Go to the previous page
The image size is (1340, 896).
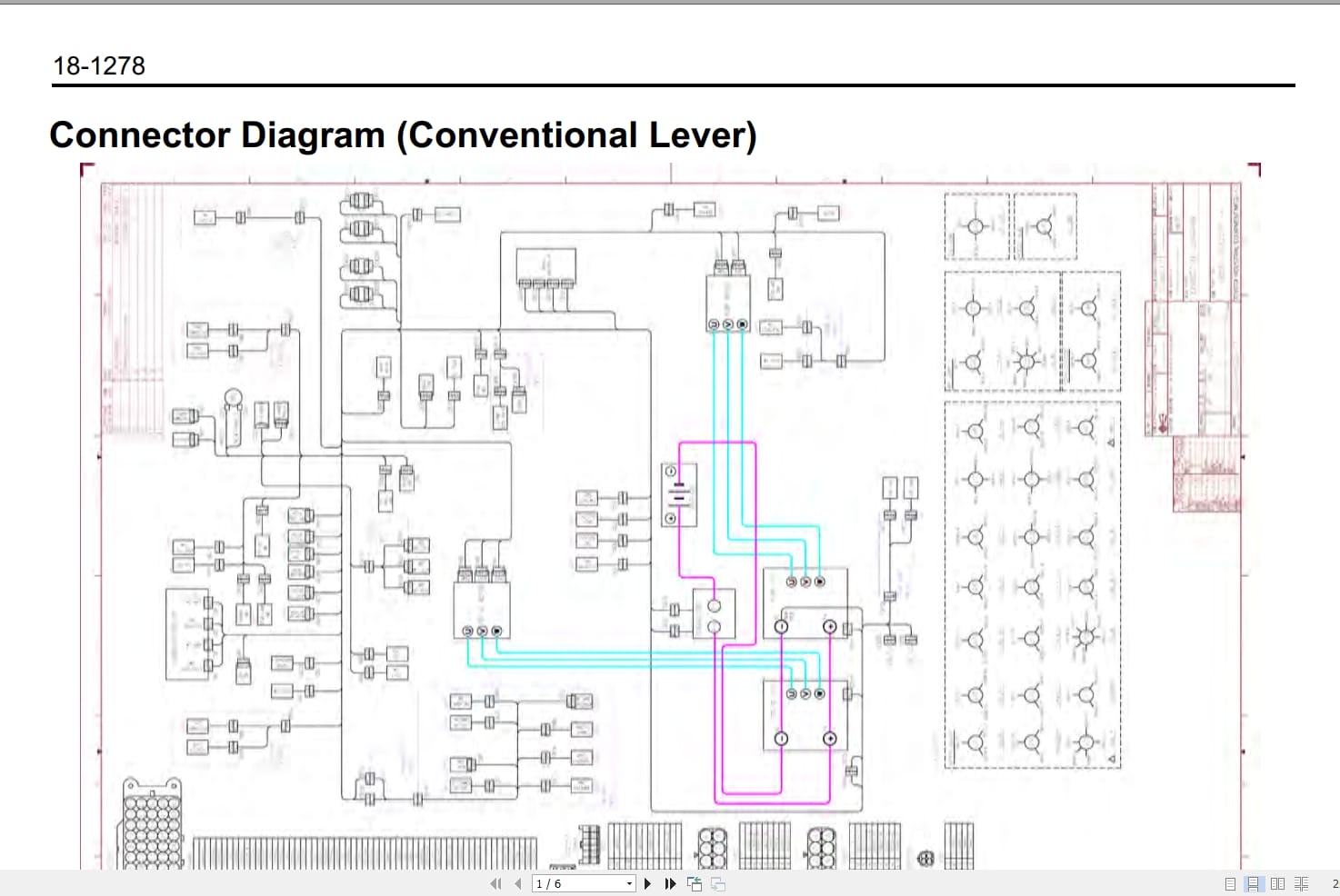tap(518, 883)
